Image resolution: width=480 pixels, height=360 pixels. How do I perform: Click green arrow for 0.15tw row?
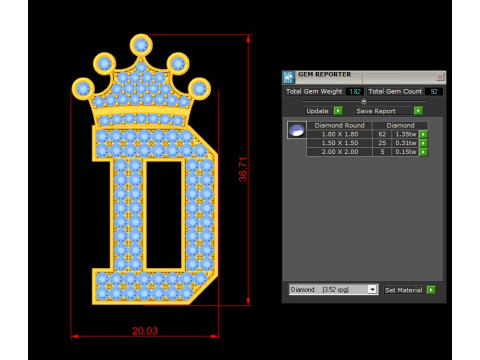[423, 152]
